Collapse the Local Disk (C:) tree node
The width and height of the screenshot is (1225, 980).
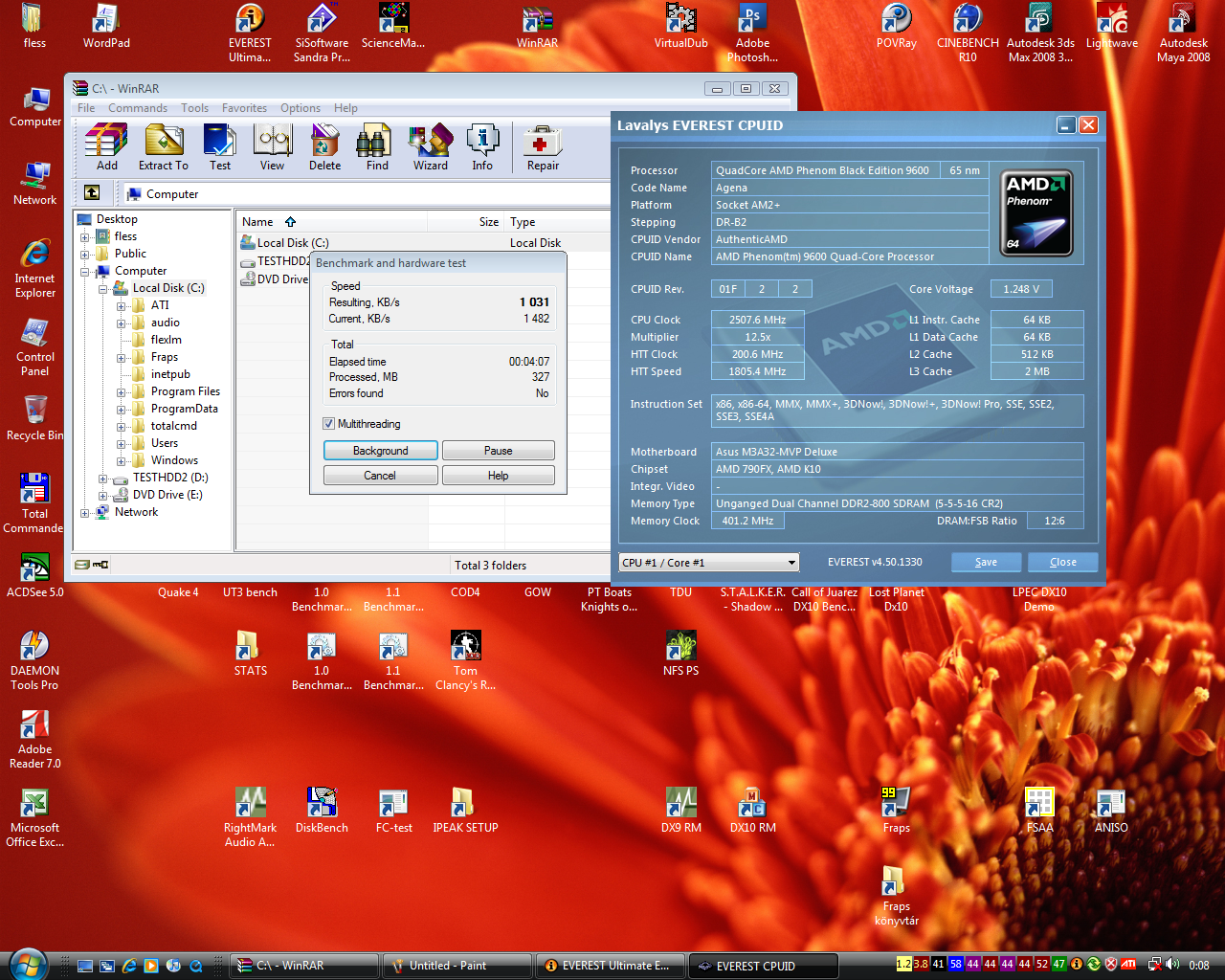(103, 288)
